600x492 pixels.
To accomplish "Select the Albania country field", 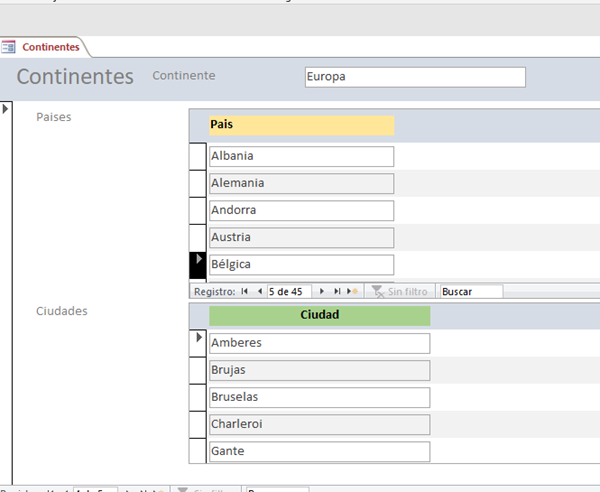I will pos(302,156).
